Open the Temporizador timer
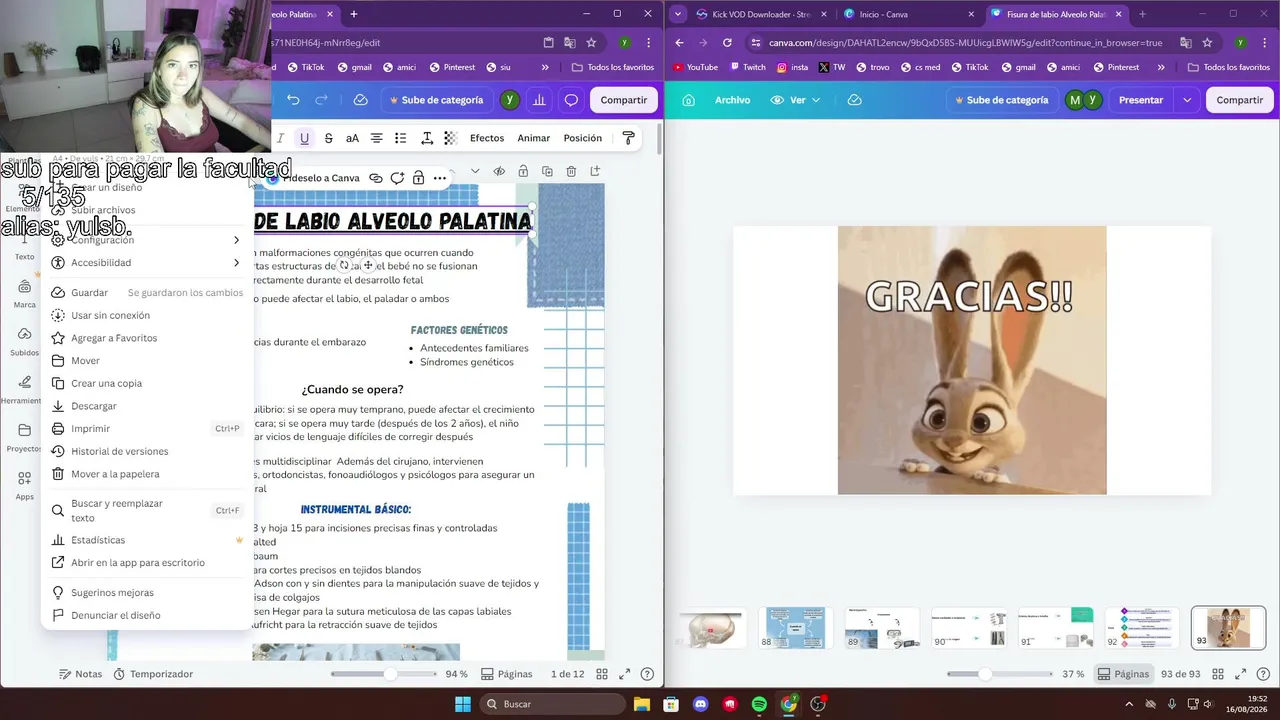 (x=152, y=674)
